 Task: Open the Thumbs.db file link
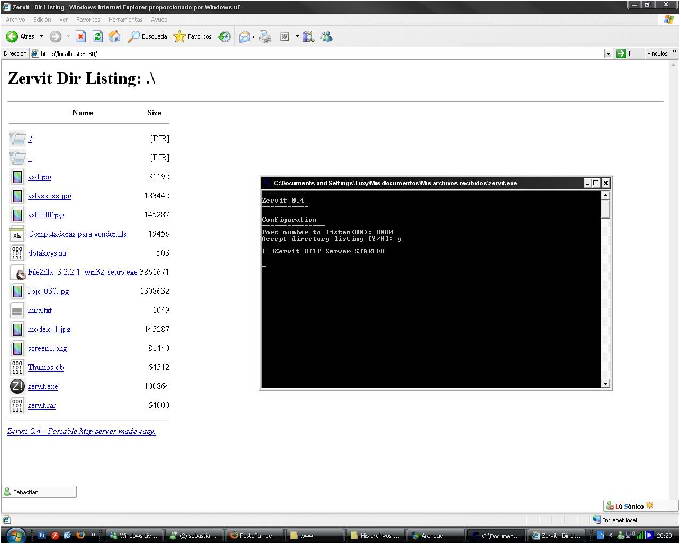46,367
